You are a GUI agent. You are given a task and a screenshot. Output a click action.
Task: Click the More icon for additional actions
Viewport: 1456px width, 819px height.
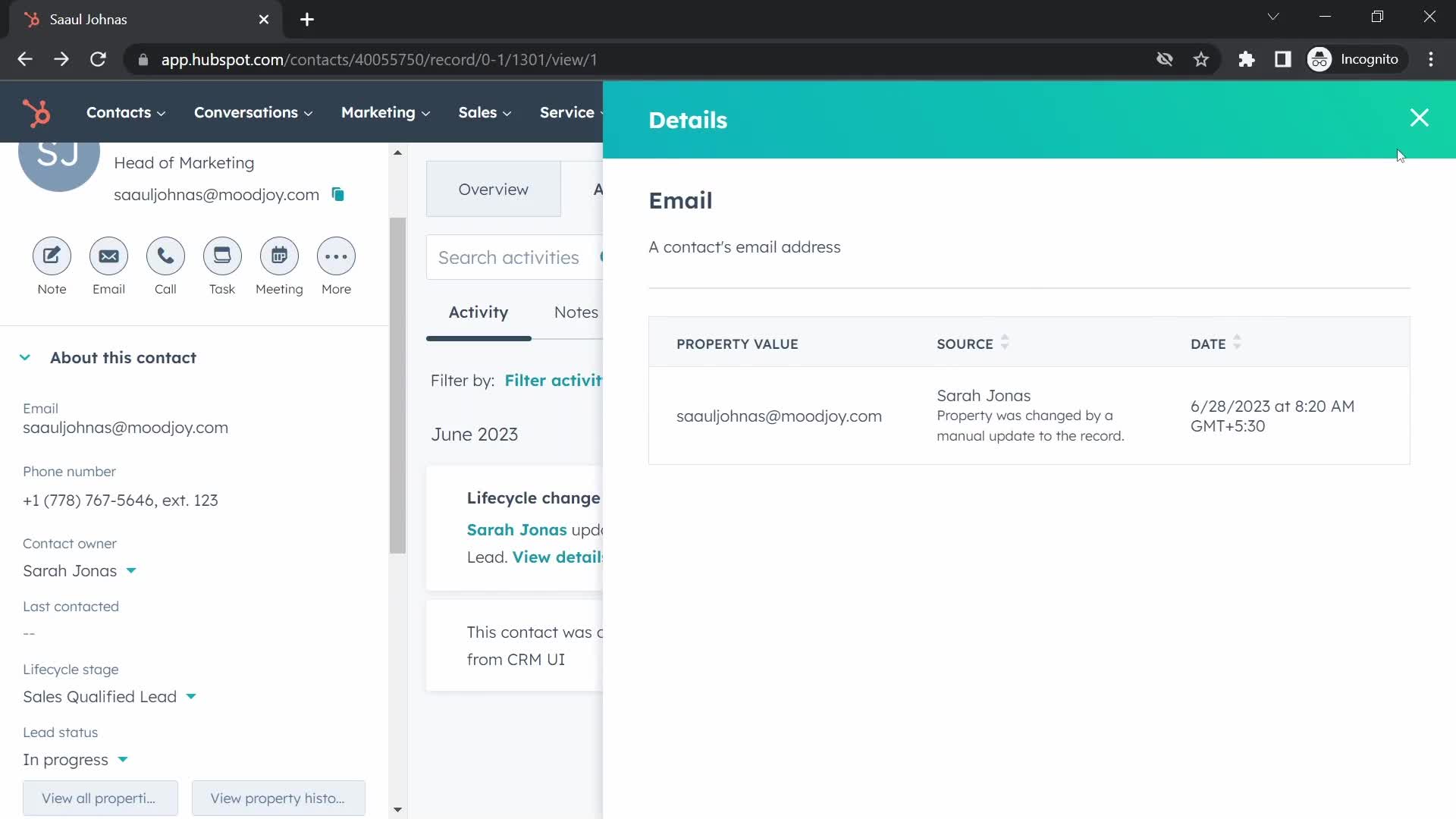tap(336, 256)
